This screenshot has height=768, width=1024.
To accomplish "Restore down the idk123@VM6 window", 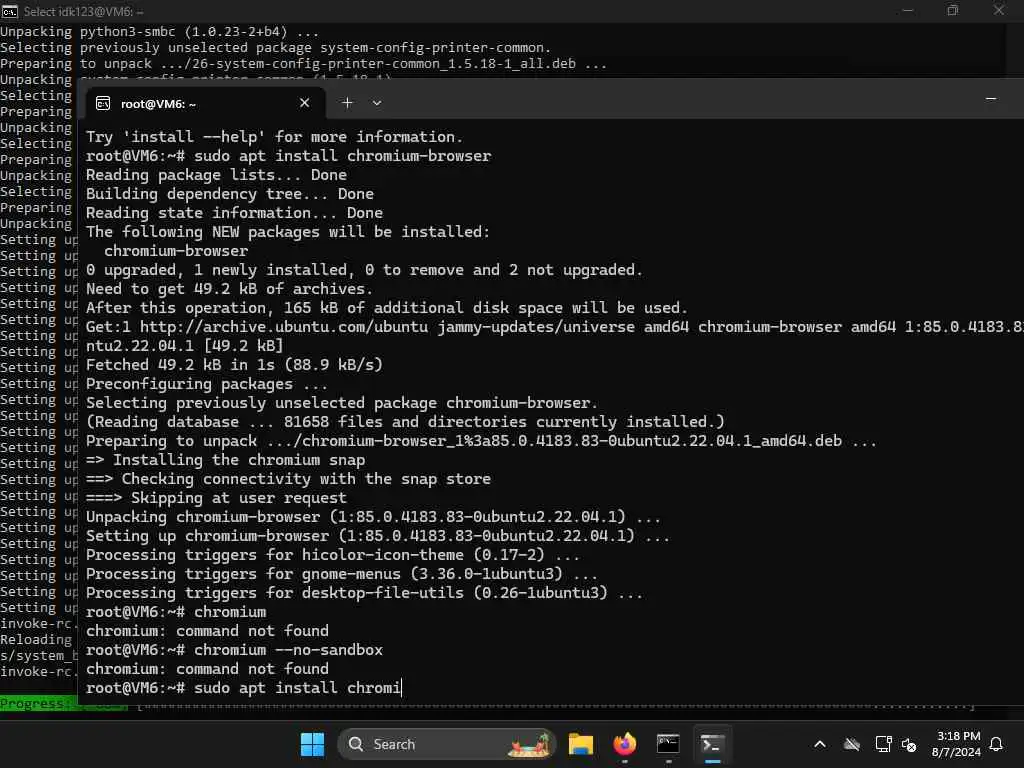I will tap(953, 10).
